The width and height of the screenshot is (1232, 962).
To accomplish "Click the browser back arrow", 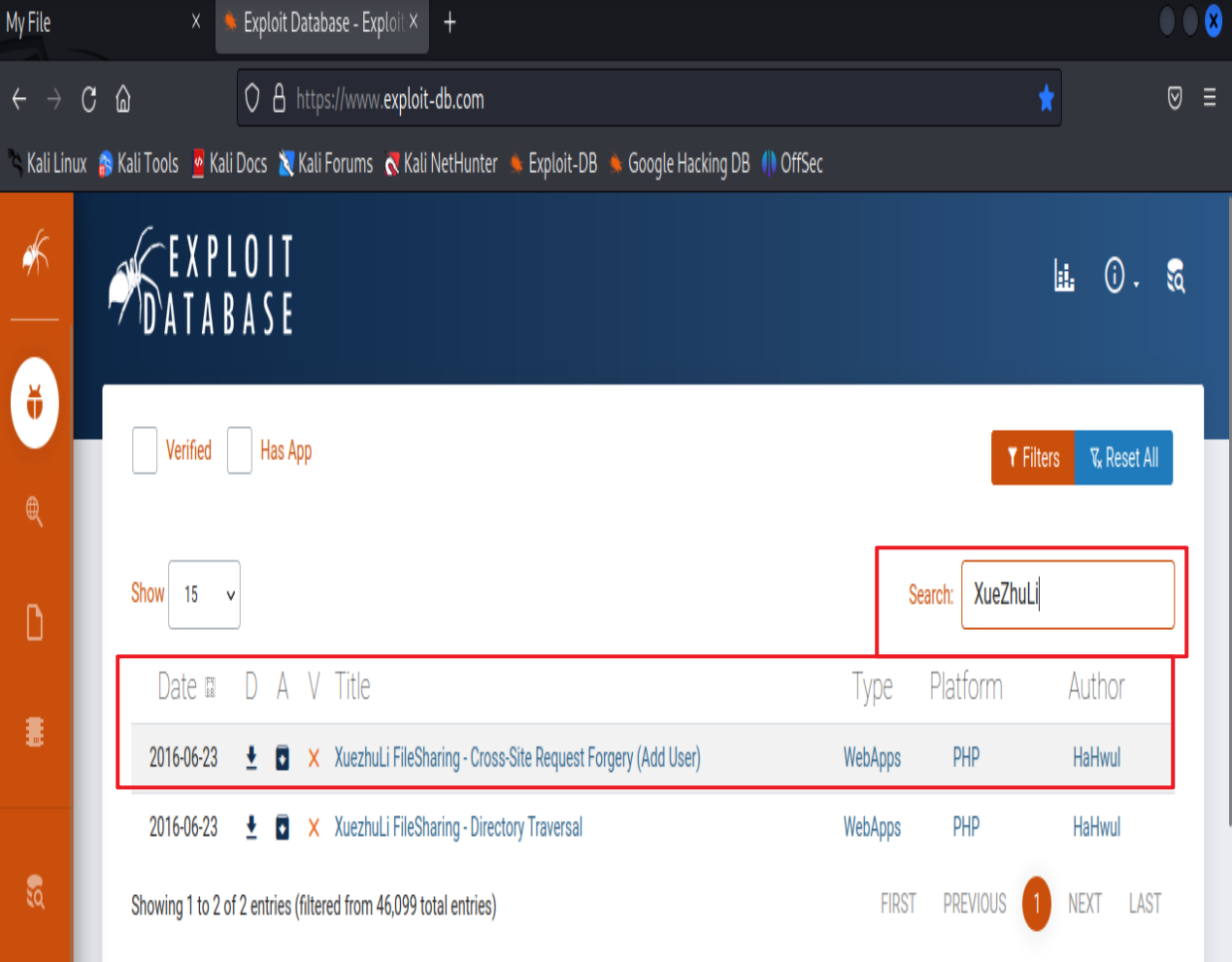I will coord(19,98).
